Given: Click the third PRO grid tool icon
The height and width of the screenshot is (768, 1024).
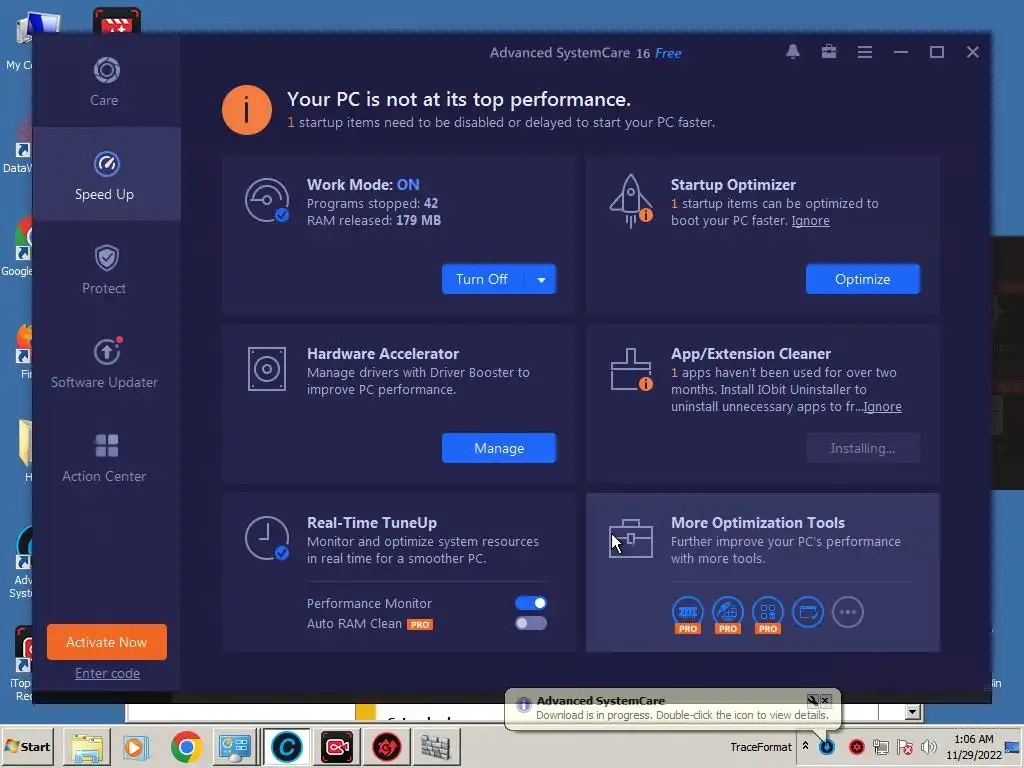Looking at the screenshot, I should [767, 614].
